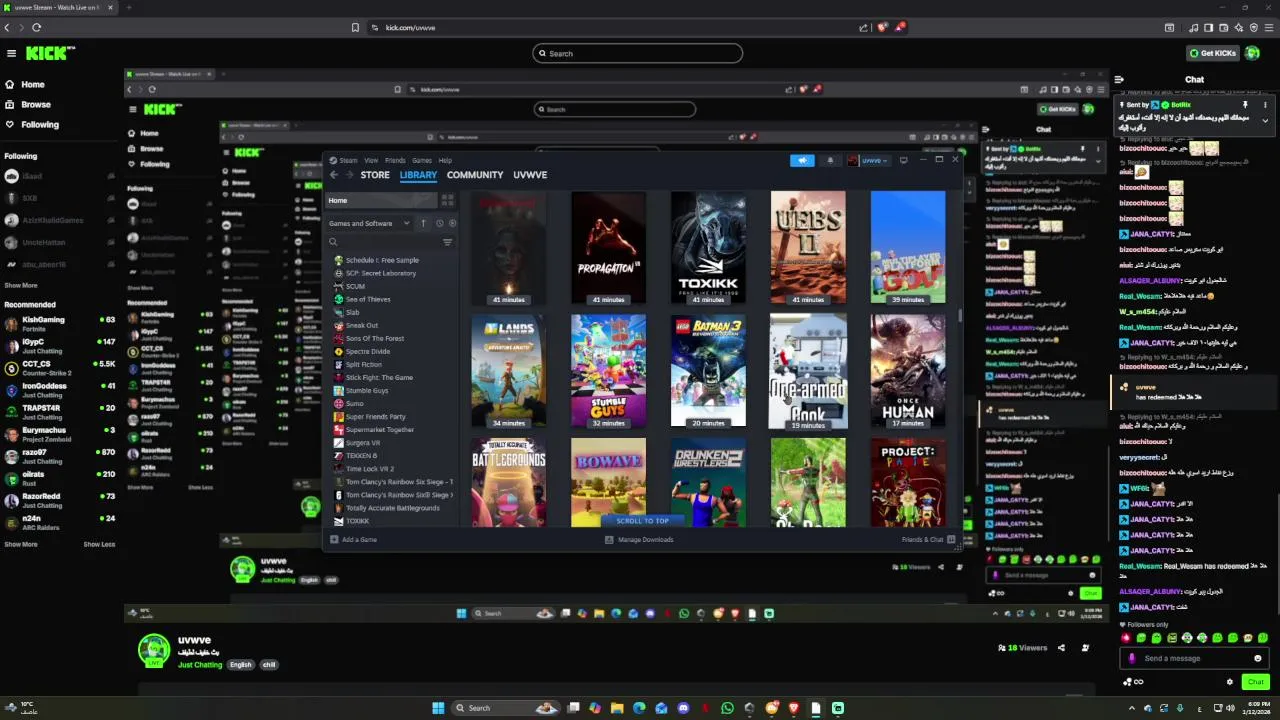Click the outer Kick Search field
This screenshot has width=1280, height=720.
pyautogui.click(x=638, y=53)
